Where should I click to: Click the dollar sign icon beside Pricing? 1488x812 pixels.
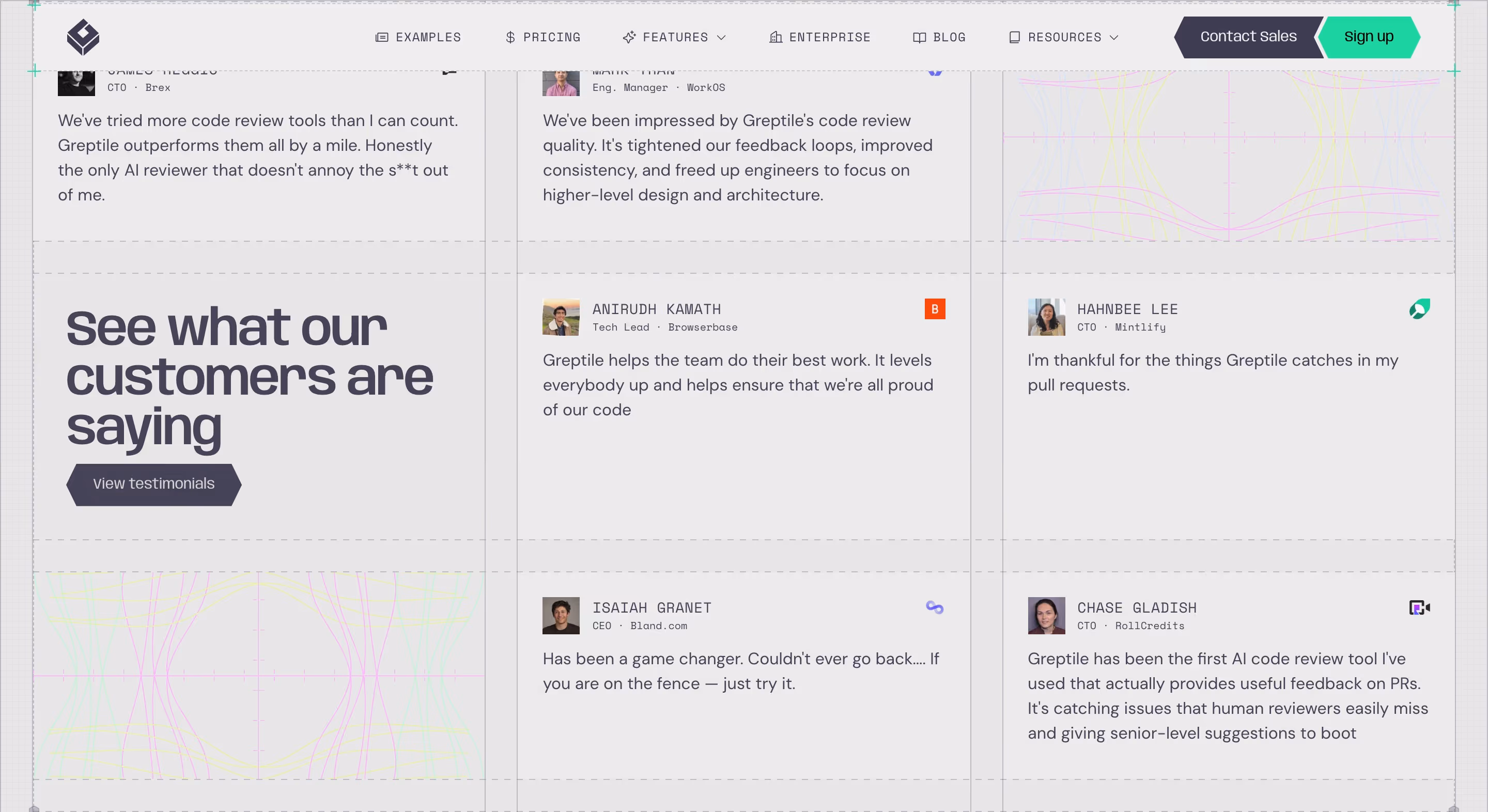[510, 38]
